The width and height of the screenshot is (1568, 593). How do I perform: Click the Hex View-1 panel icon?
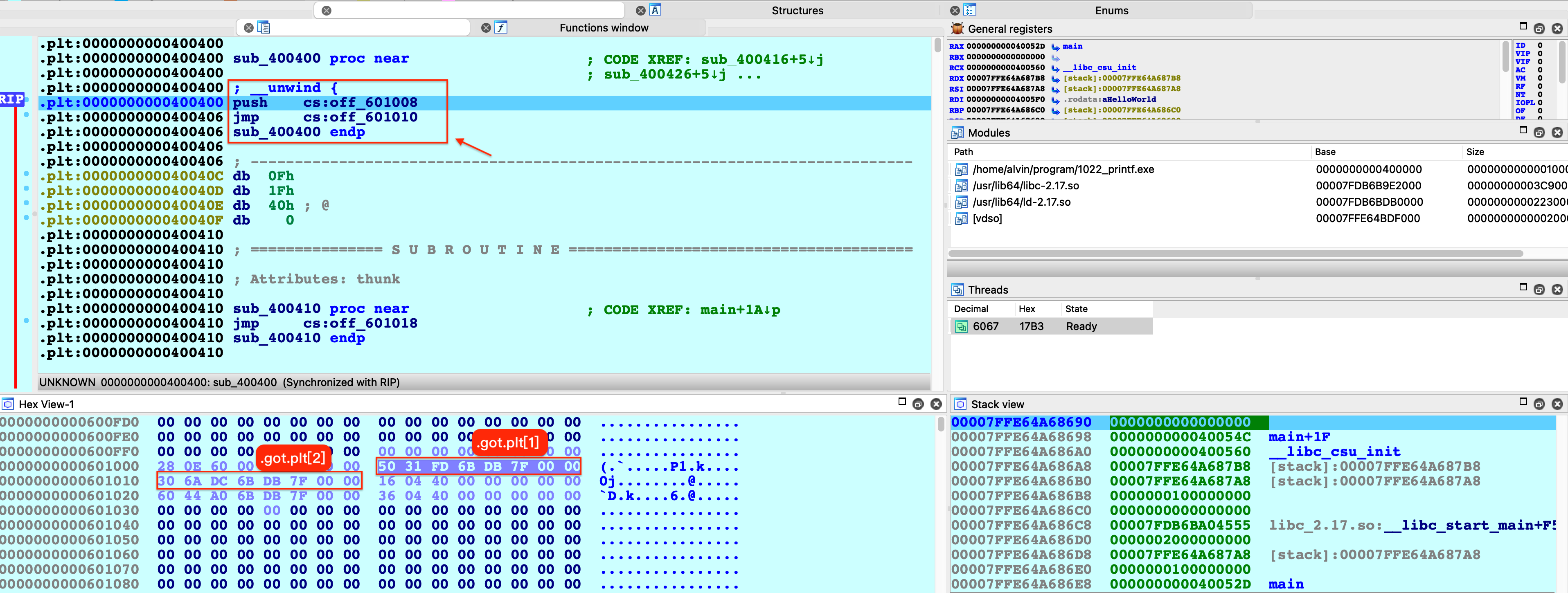[8, 404]
